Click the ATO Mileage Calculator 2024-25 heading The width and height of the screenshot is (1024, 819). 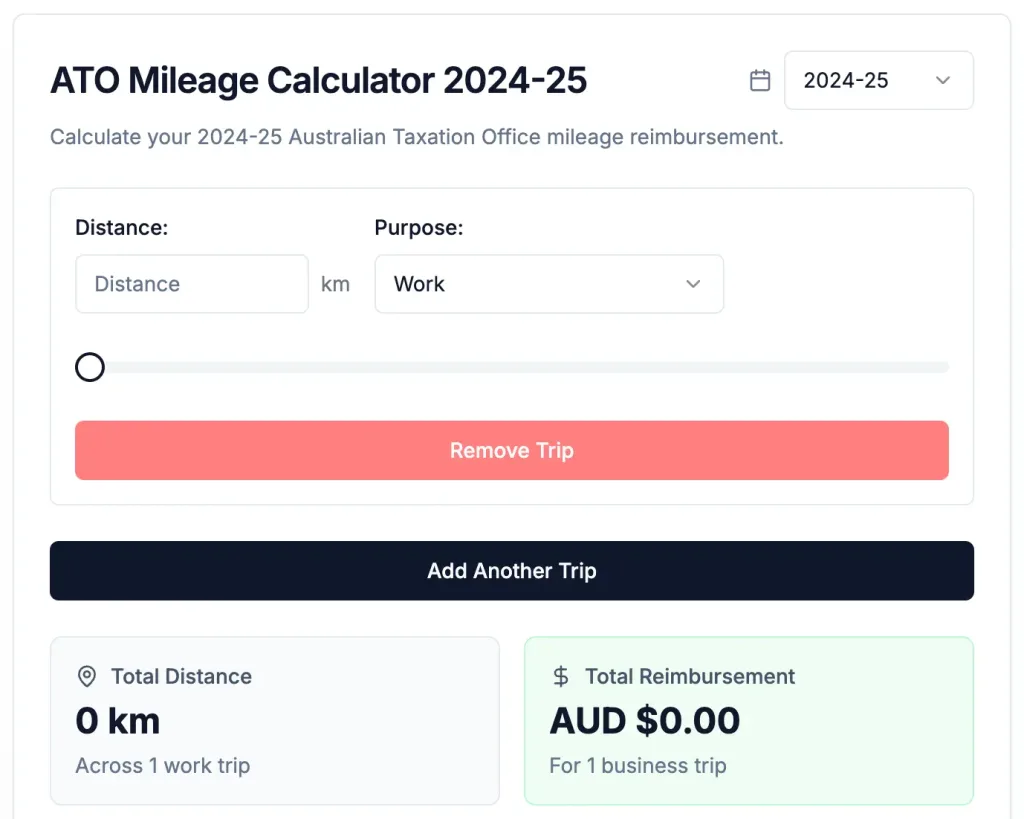coord(318,80)
